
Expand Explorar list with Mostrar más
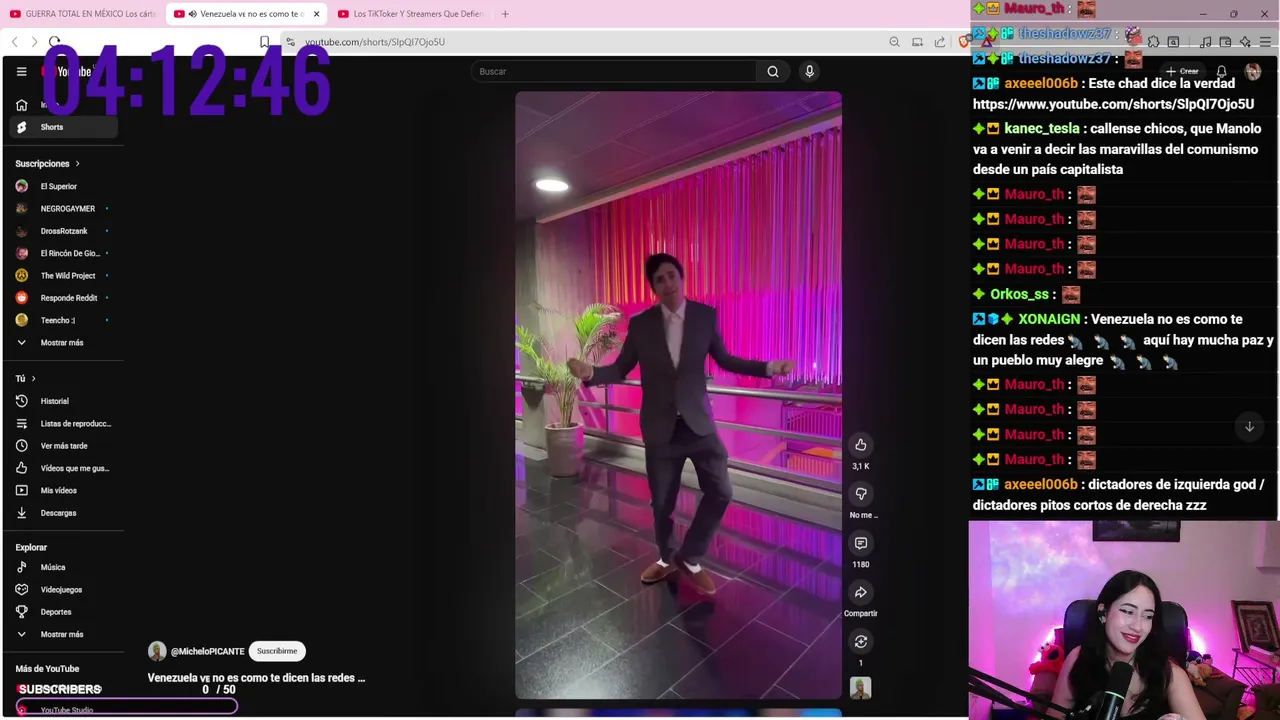(x=62, y=634)
